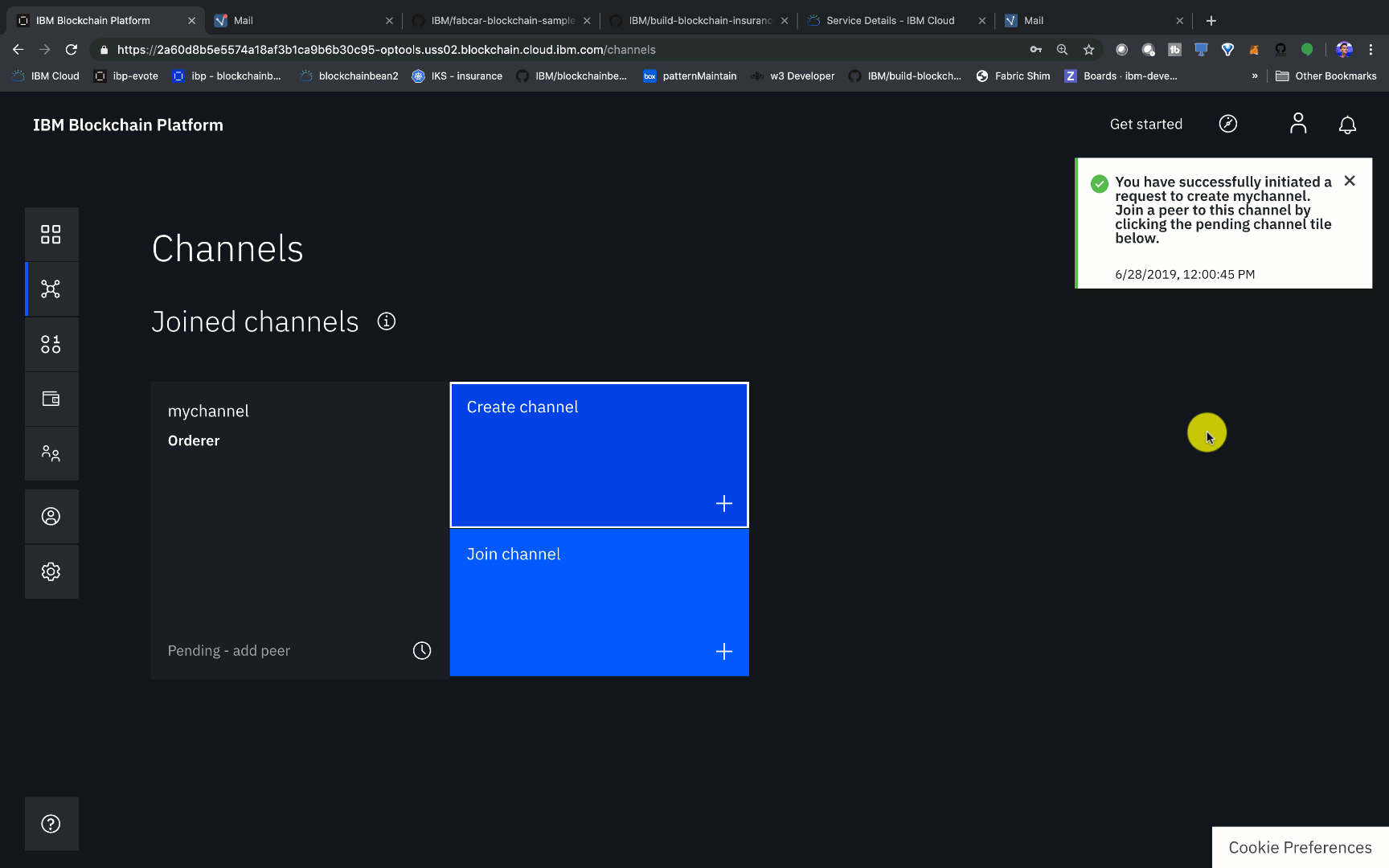The image size is (1389, 868).
Task: Click the browser back arrow
Action: [18, 50]
